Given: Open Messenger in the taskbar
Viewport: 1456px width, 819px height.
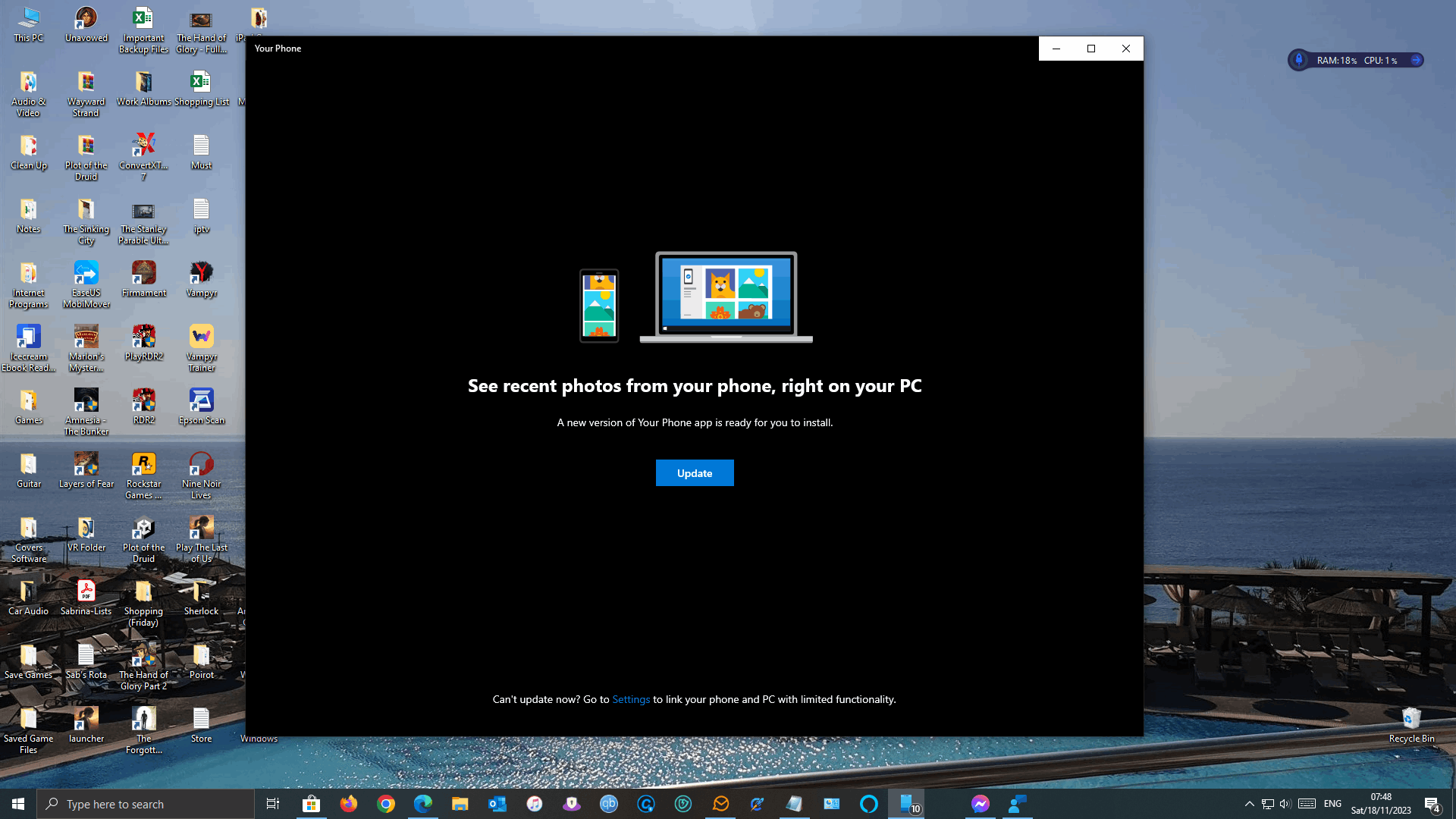Looking at the screenshot, I should tap(980, 804).
